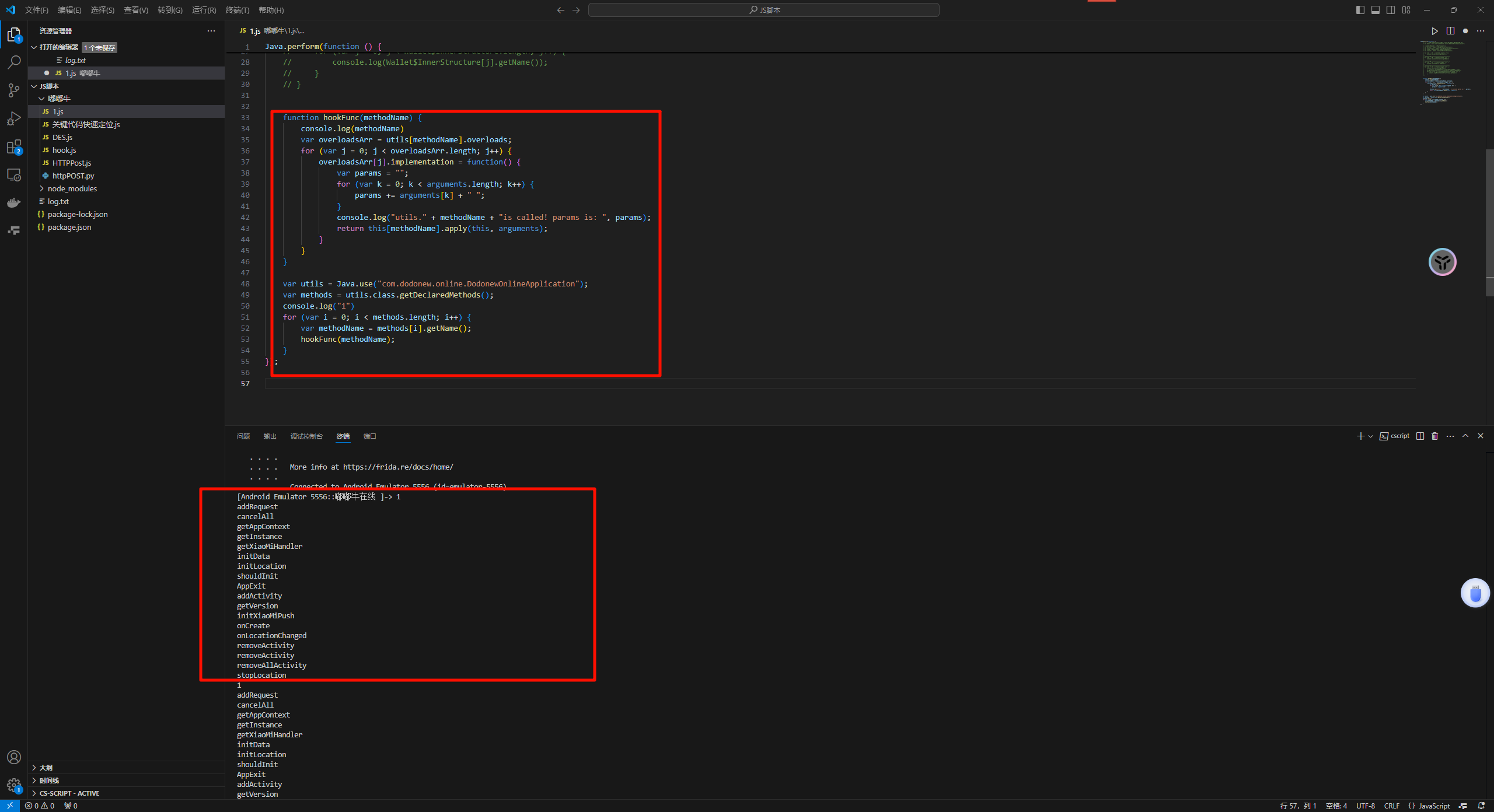
Task: Open the Extensions view
Action: click(14, 146)
